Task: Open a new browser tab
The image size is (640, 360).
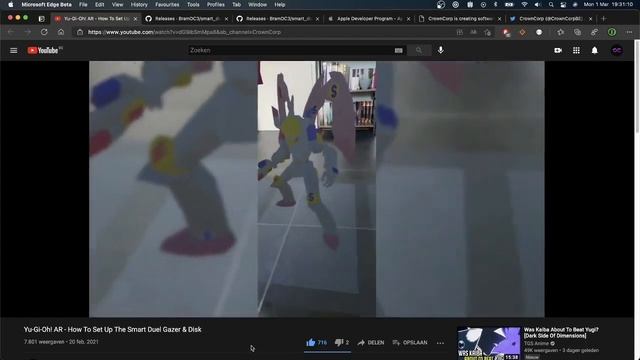Action: 604,18
